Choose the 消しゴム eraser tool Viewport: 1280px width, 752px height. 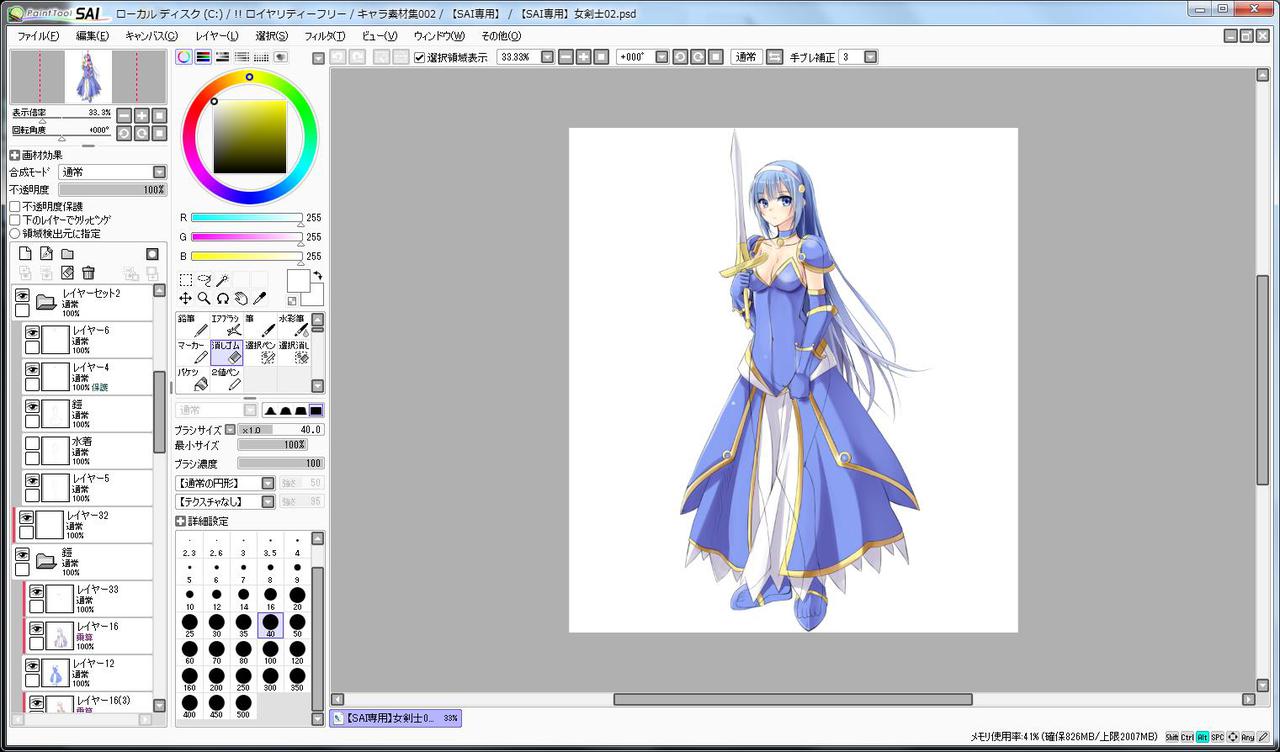227,352
